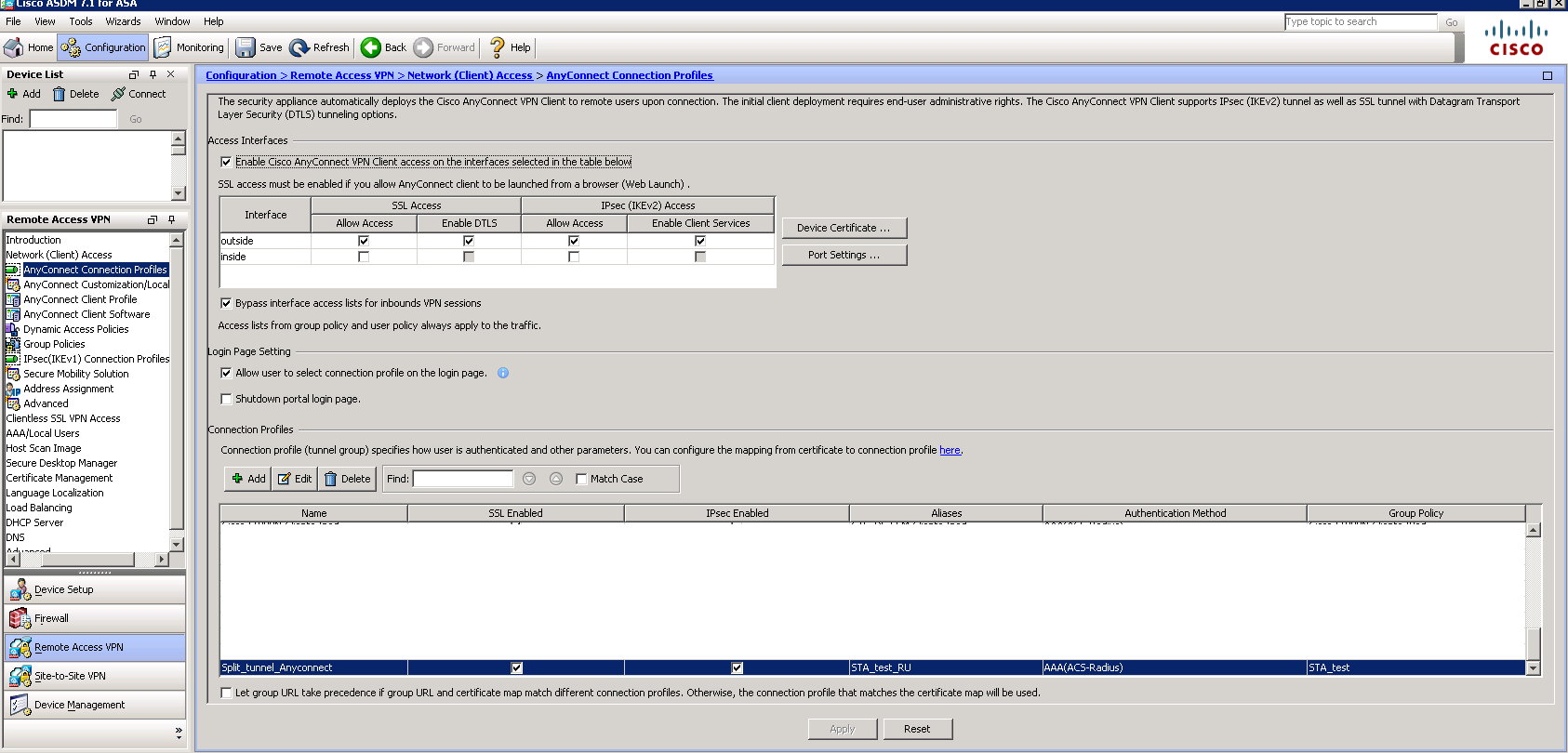The width and height of the screenshot is (1568, 753).
Task: Enable Match Case for Find
Action: click(x=581, y=479)
